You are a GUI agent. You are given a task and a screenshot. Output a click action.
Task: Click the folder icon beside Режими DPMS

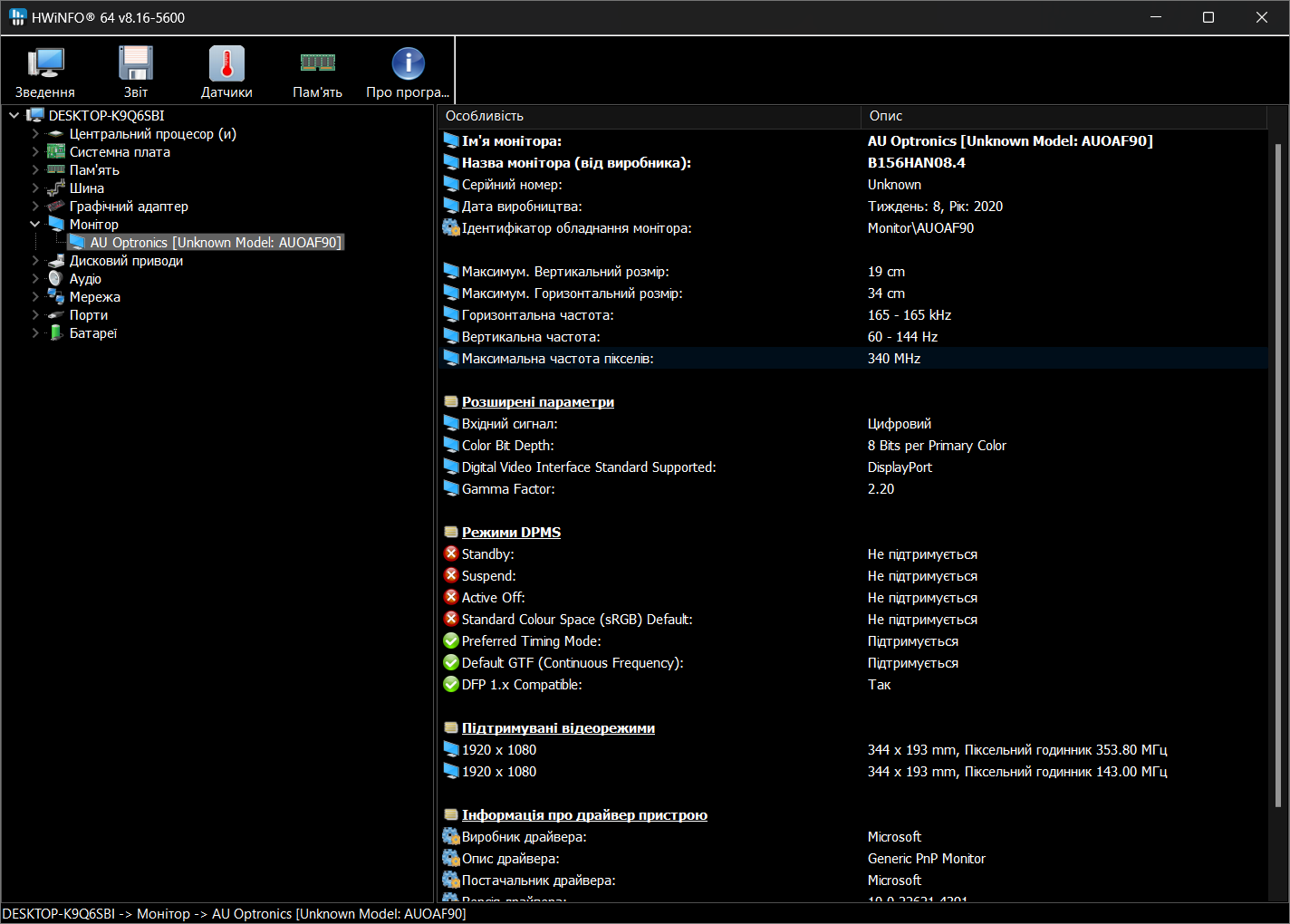pyautogui.click(x=451, y=533)
